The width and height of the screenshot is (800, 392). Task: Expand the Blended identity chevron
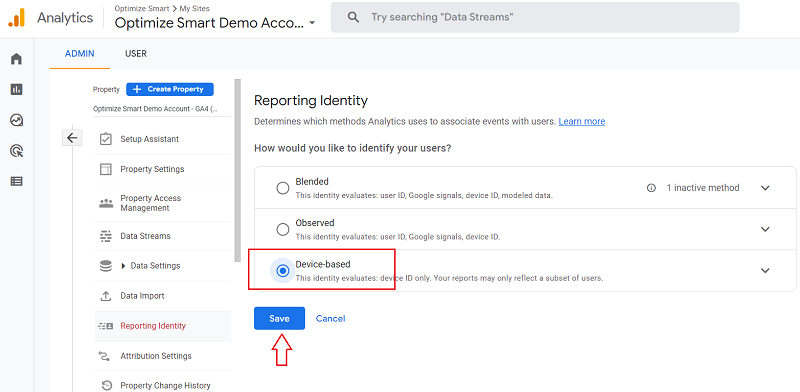click(765, 188)
